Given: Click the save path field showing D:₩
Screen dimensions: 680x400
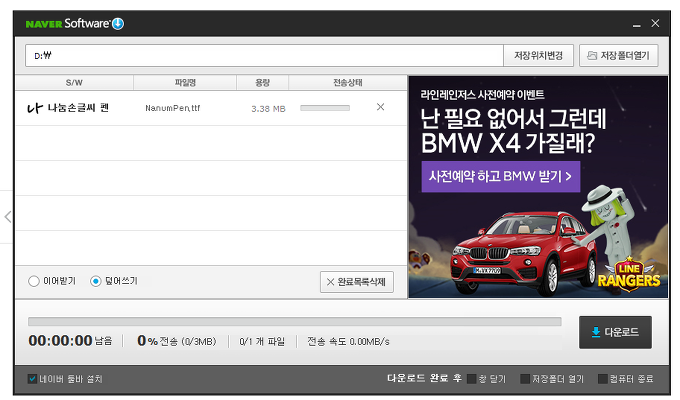Looking at the screenshot, I should tap(264, 56).
